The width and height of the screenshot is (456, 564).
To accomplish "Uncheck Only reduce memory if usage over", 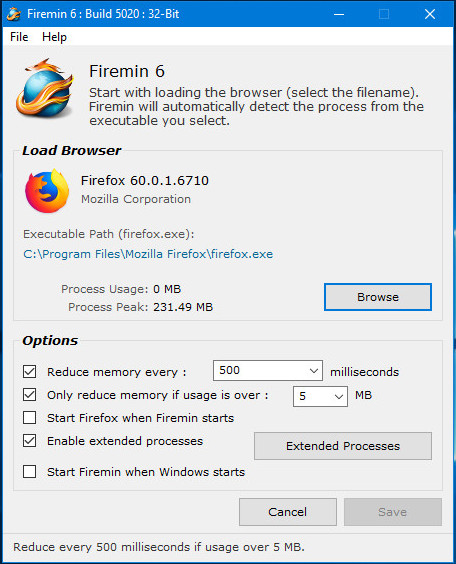I will coord(29,395).
